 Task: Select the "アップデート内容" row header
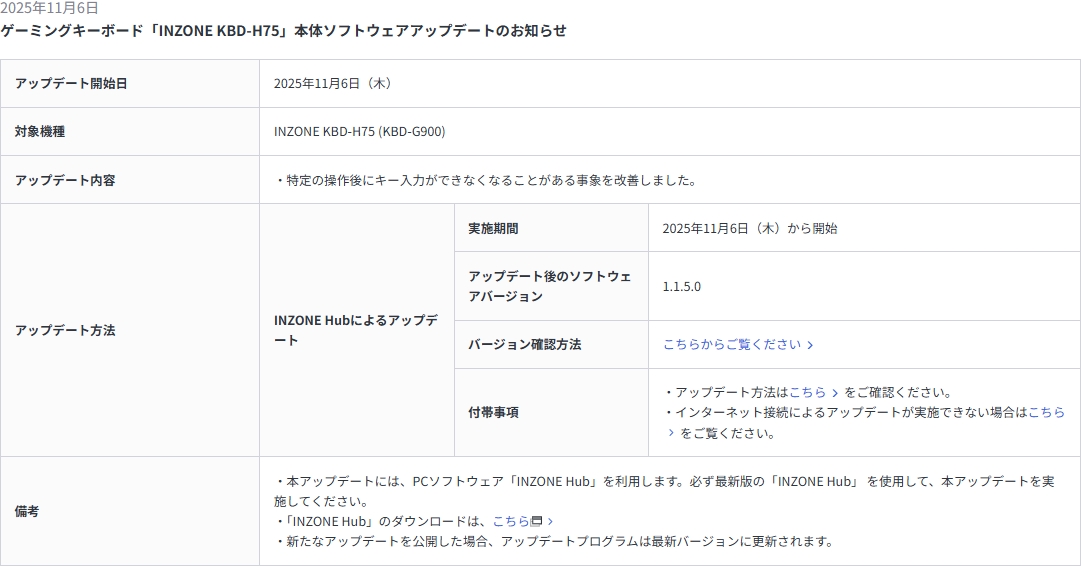click(65, 180)
